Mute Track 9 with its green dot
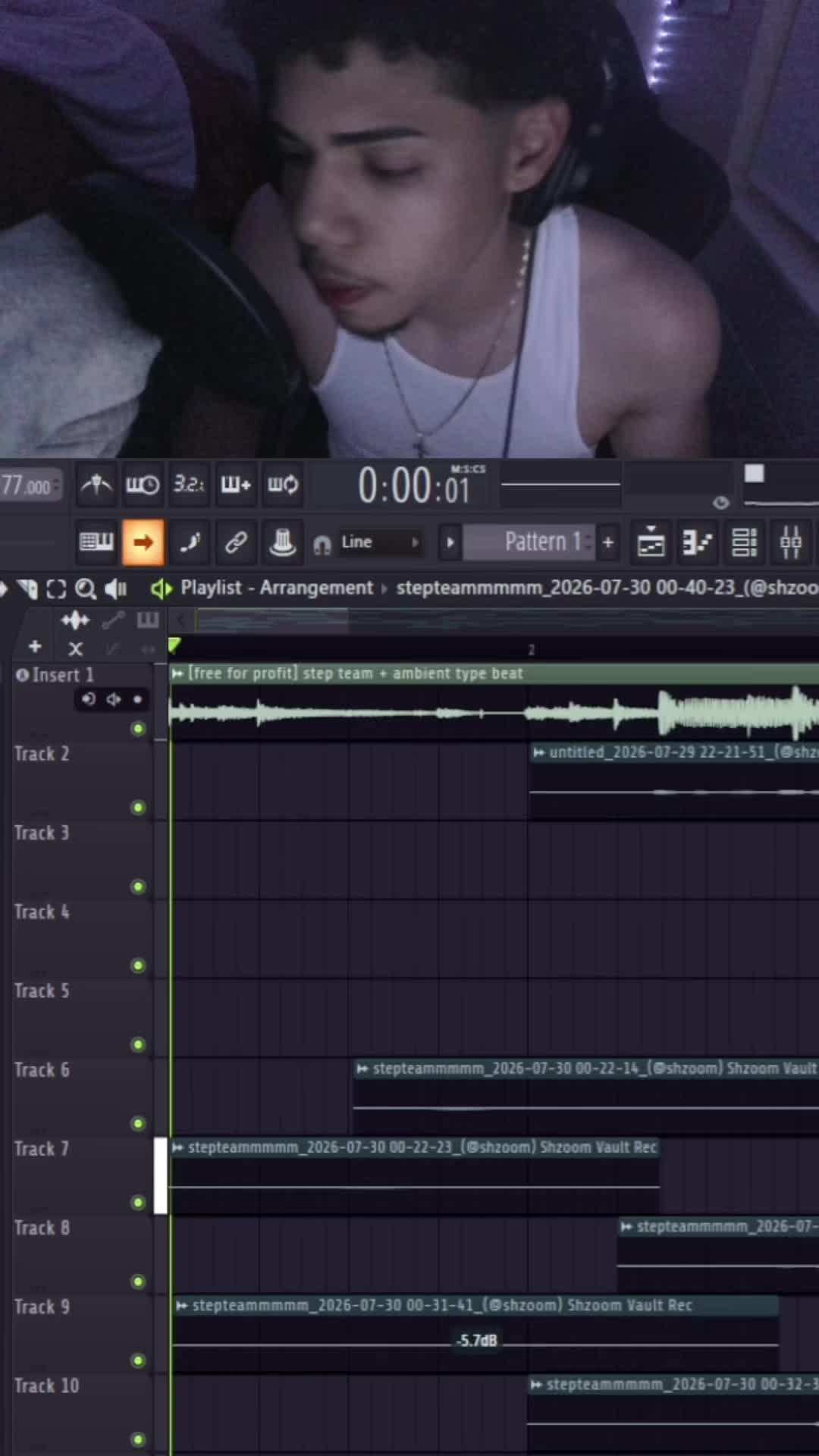Screen dimensions: 819x1456 coord(138,1360)
